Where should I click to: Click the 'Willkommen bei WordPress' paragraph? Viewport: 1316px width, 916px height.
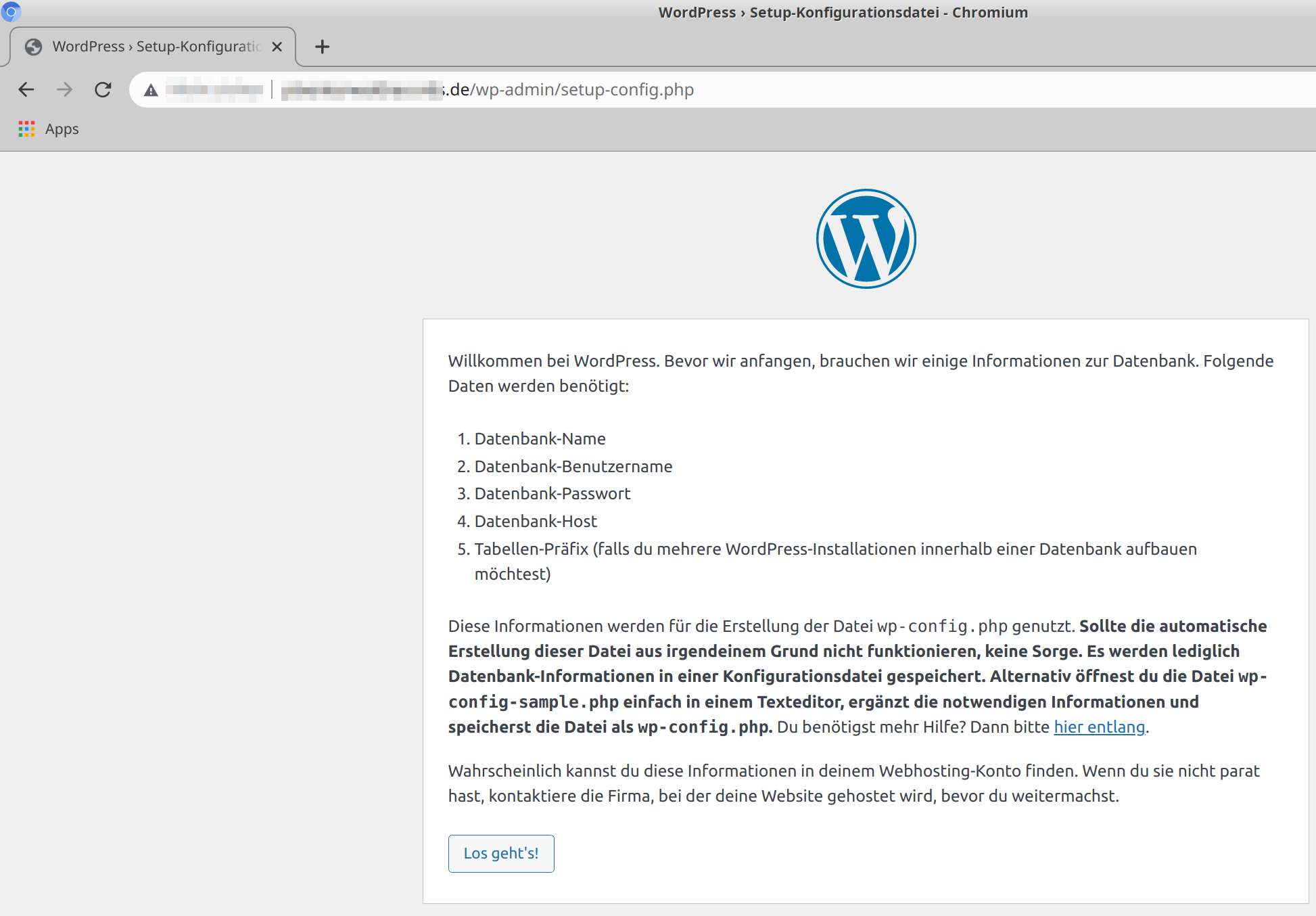[861, 373]
